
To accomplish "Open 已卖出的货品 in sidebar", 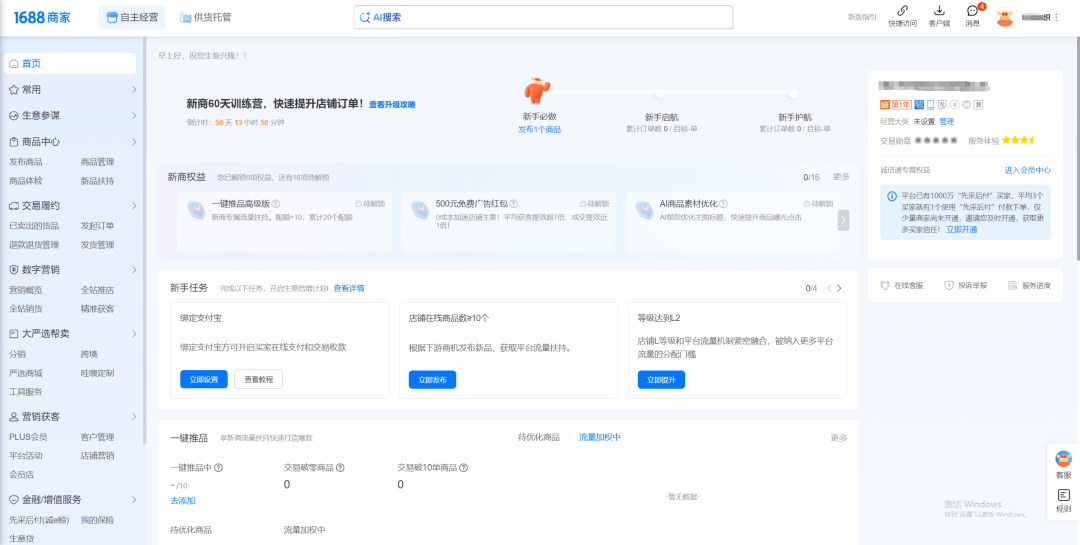I will [34, 225].
